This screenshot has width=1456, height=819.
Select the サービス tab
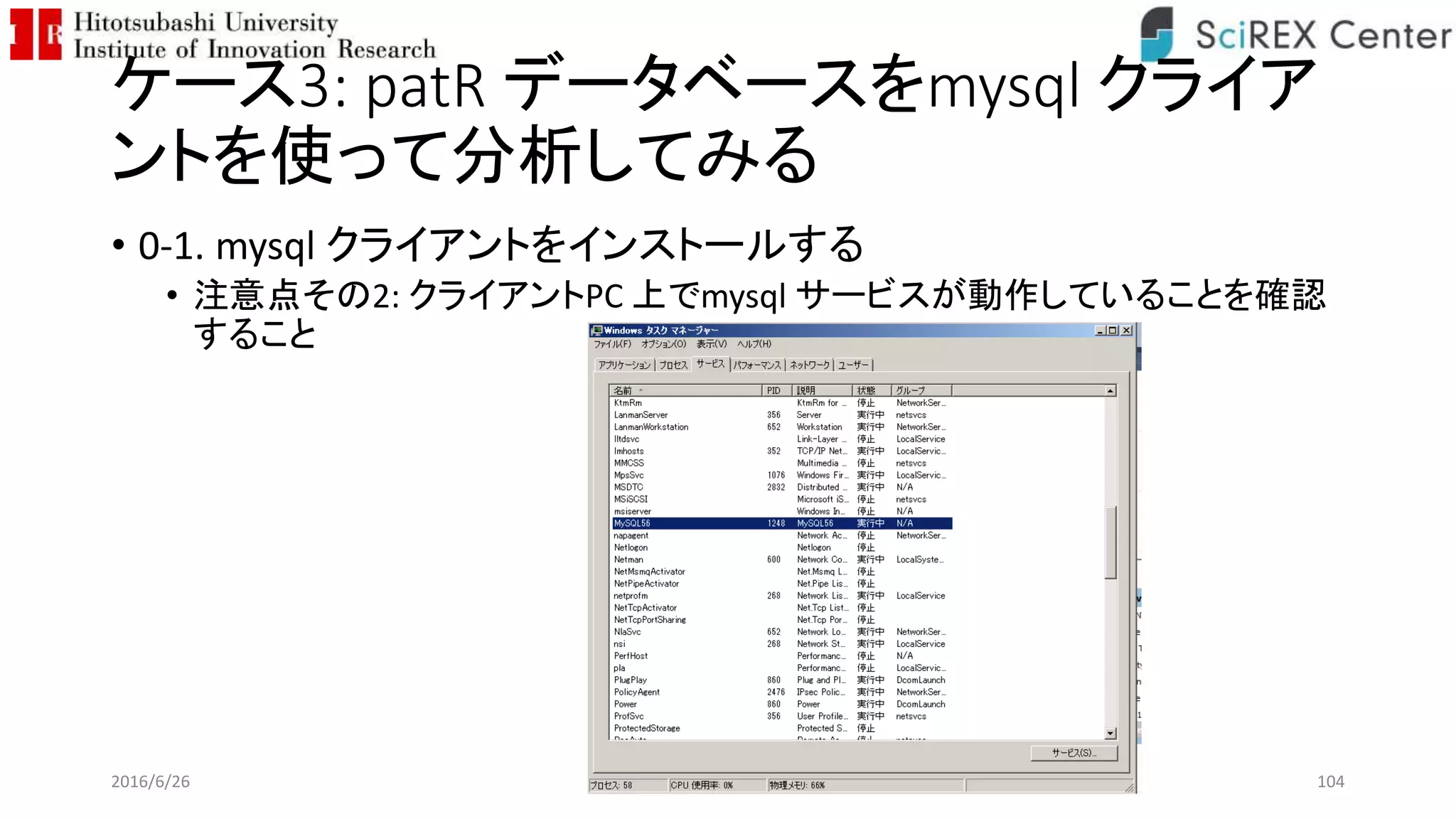tap(710, 364)
